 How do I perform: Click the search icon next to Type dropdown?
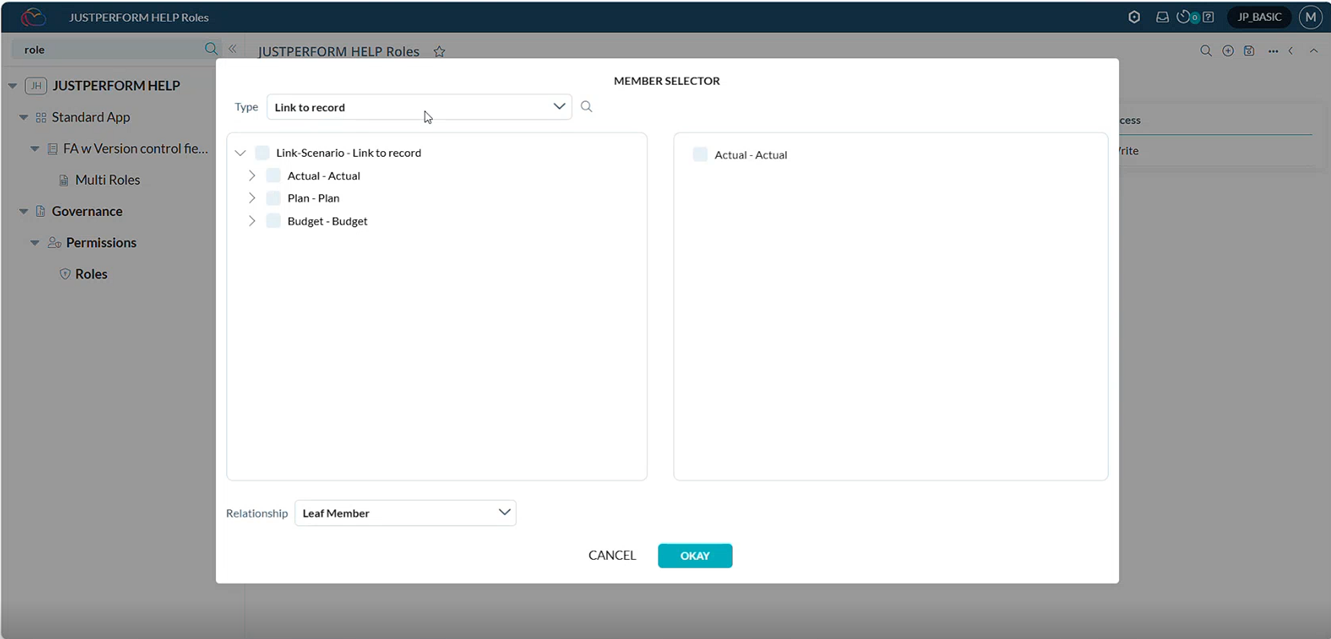(x=587, y=107)
